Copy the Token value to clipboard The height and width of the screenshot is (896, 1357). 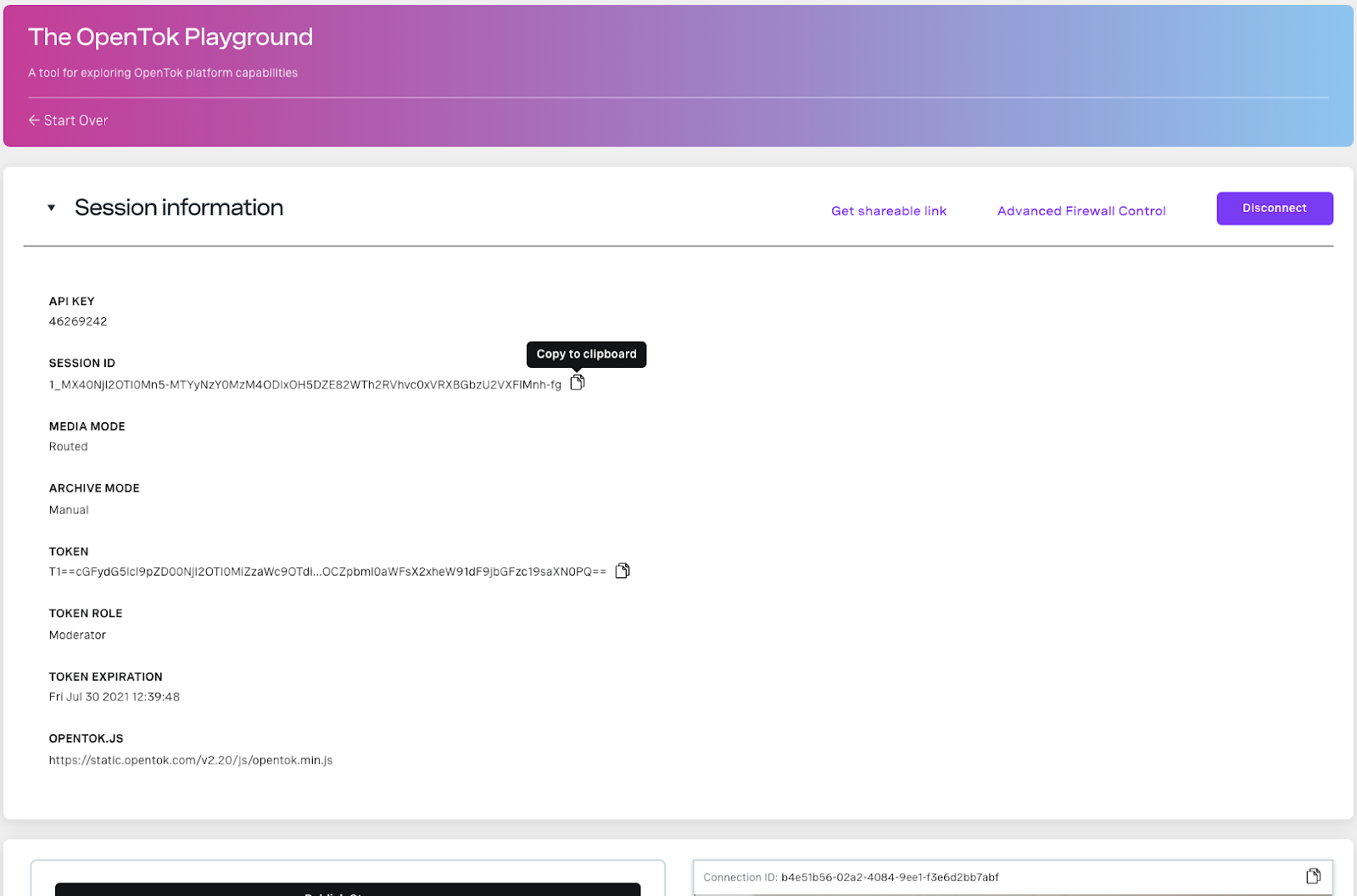click(x=623, y=570)
